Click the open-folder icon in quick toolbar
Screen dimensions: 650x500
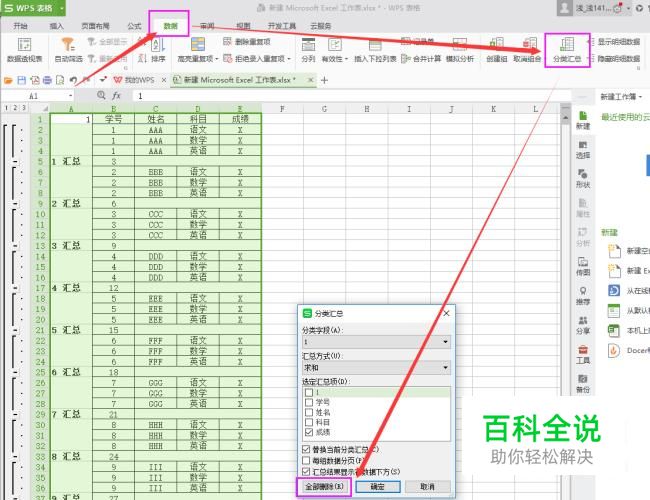tap(8, 80)
